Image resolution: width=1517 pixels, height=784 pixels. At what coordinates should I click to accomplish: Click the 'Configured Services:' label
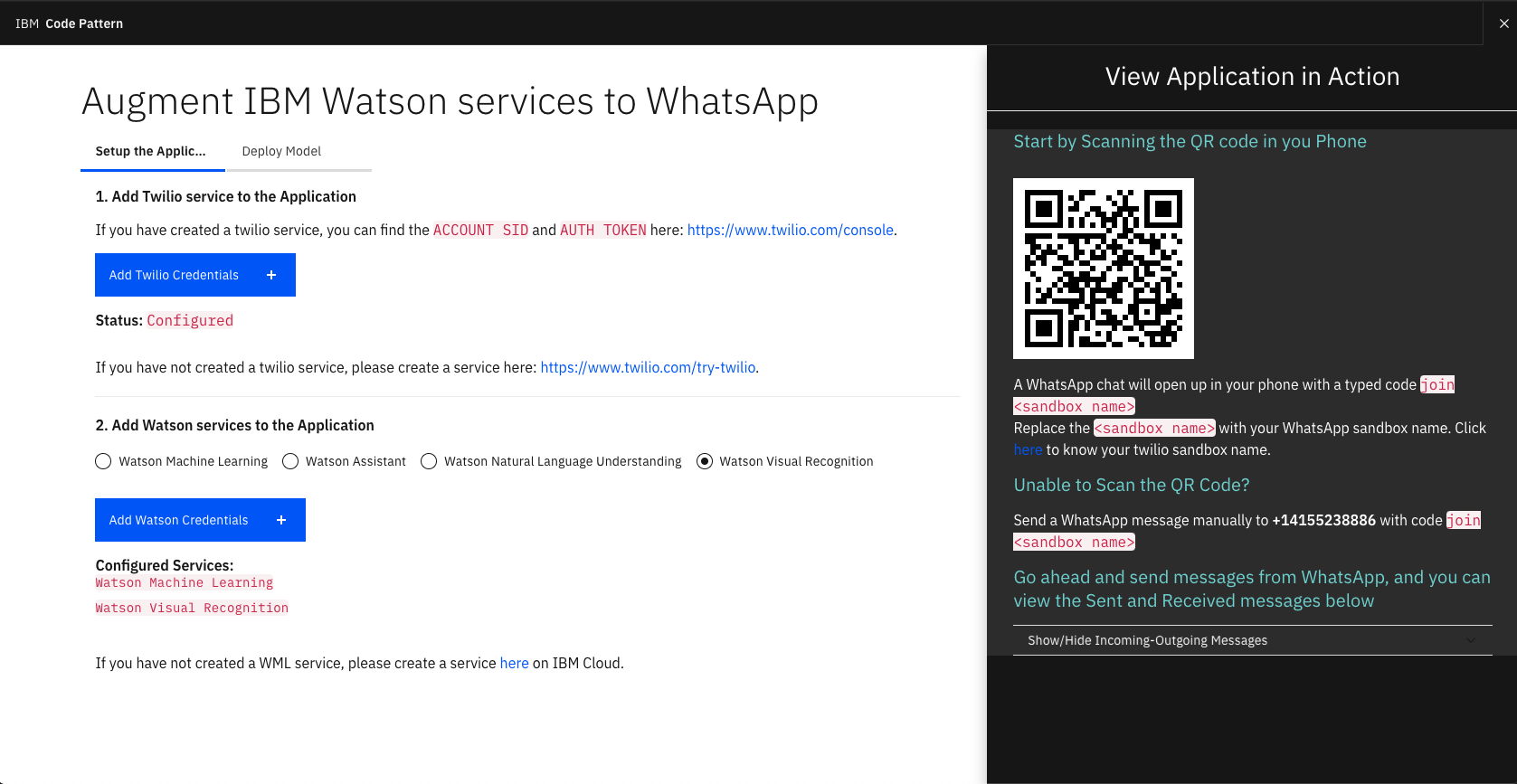[x=164, y=565]
